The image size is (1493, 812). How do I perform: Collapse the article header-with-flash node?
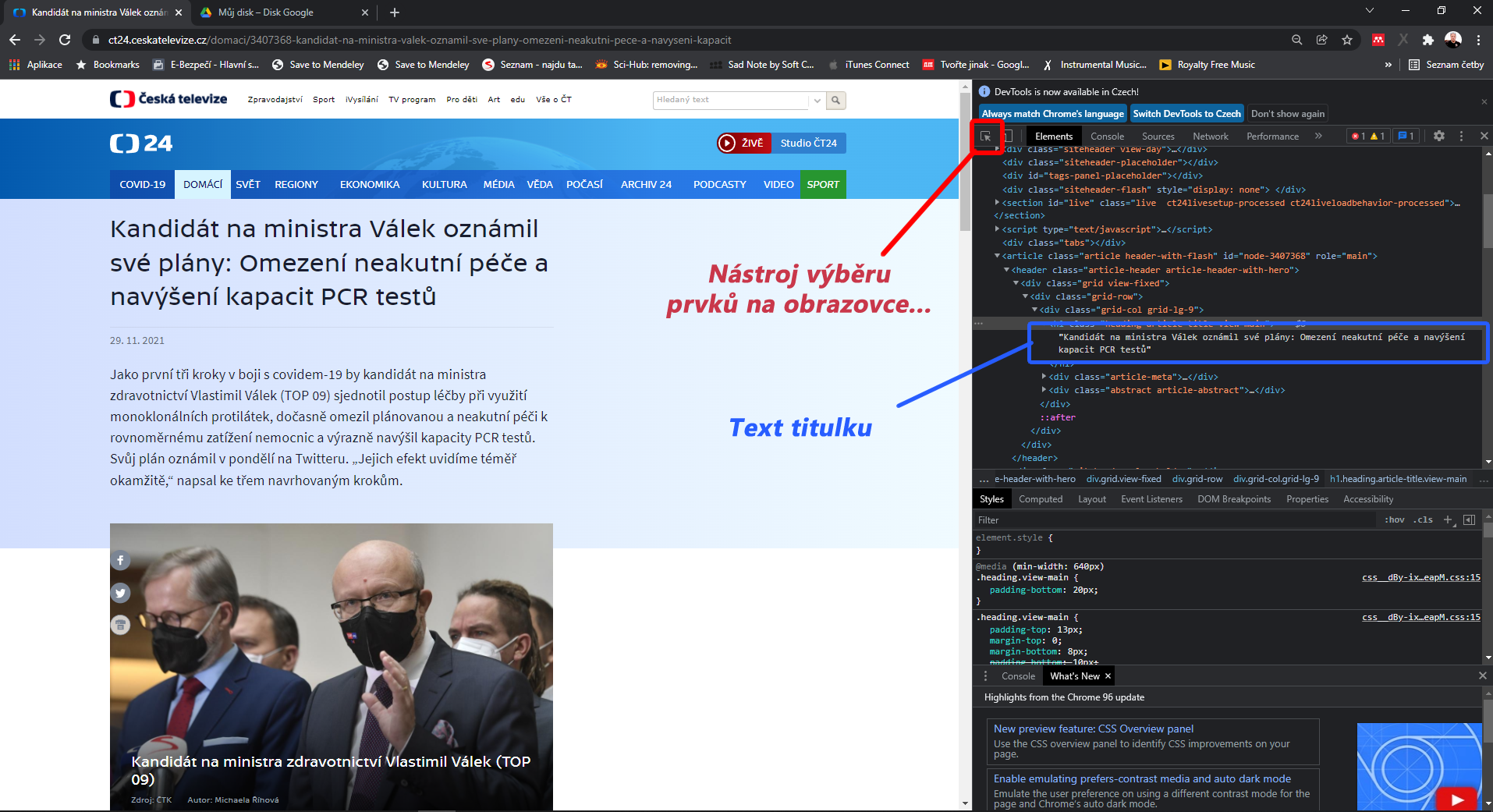(997, 256)
